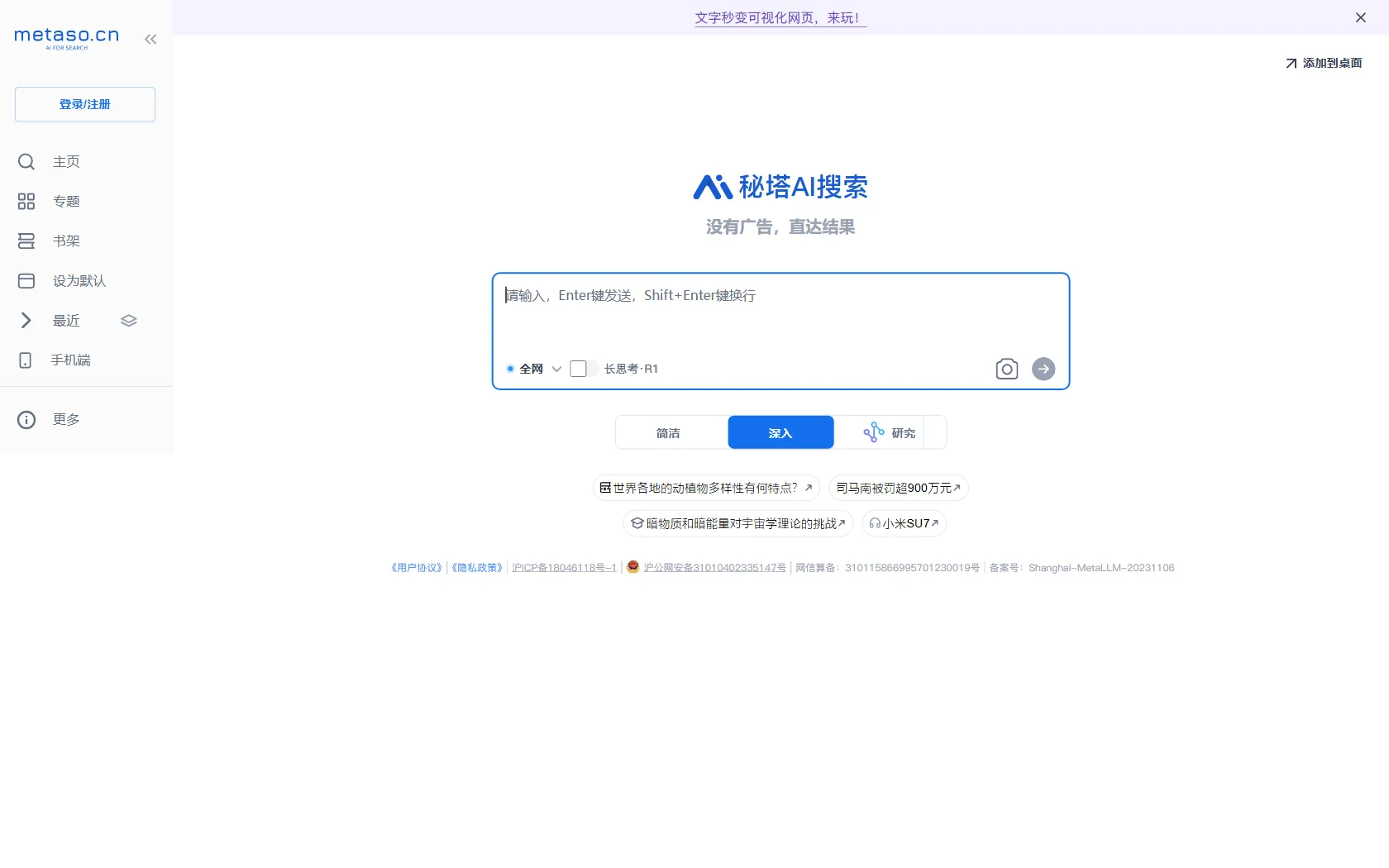Click 添加到桌面 link
1389x868 pixels.
(x=1324, y=63)
